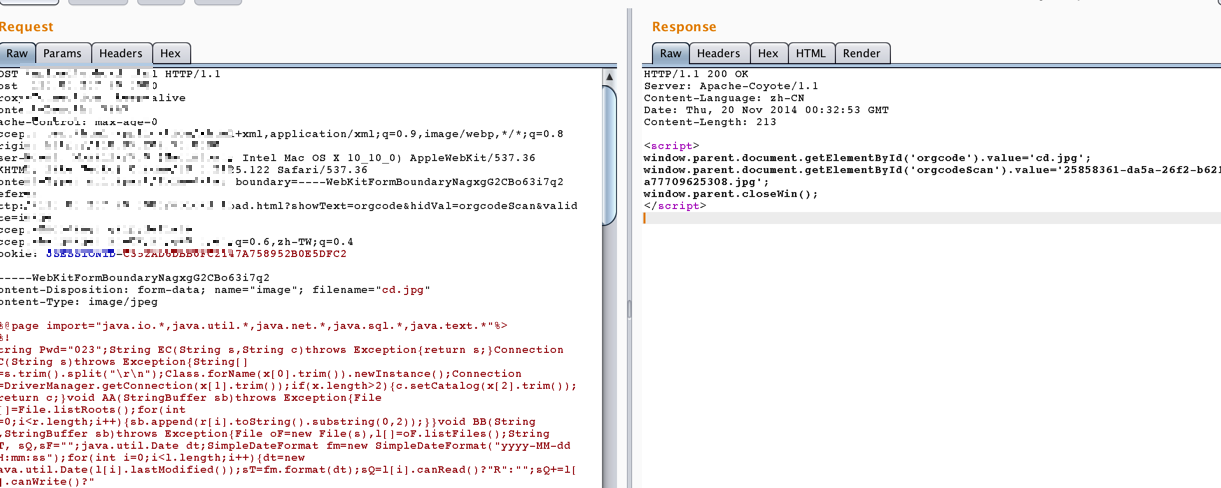Click the WebKitFormBoundary line above Content-Disposition
The width and height of the screenshot is (1221, 488).
[135, 278]
